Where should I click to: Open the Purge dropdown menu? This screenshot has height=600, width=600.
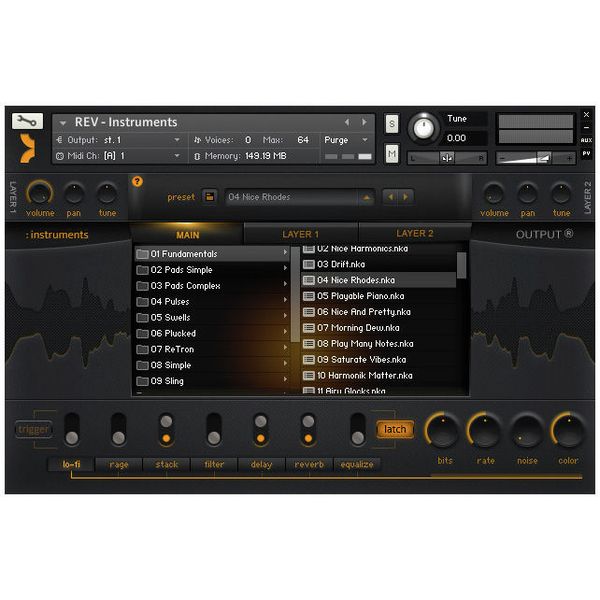pyautogui.click(x=346, y=140)
